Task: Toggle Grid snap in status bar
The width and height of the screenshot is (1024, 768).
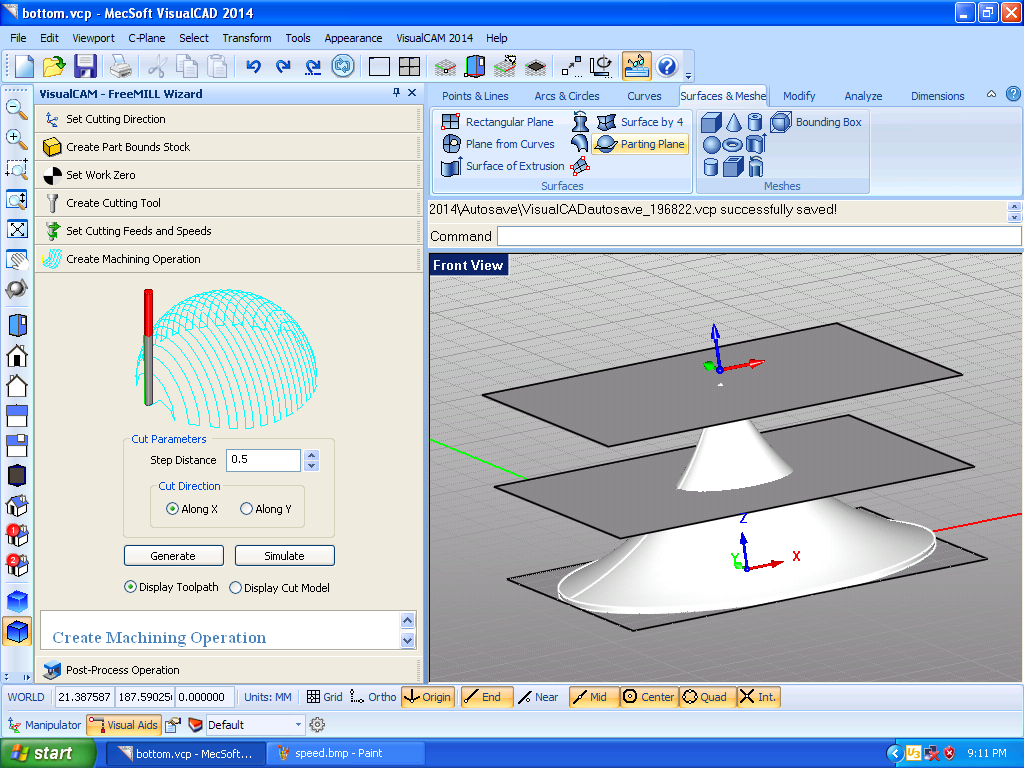Action: pyautogui.click(x=325, y=697)
